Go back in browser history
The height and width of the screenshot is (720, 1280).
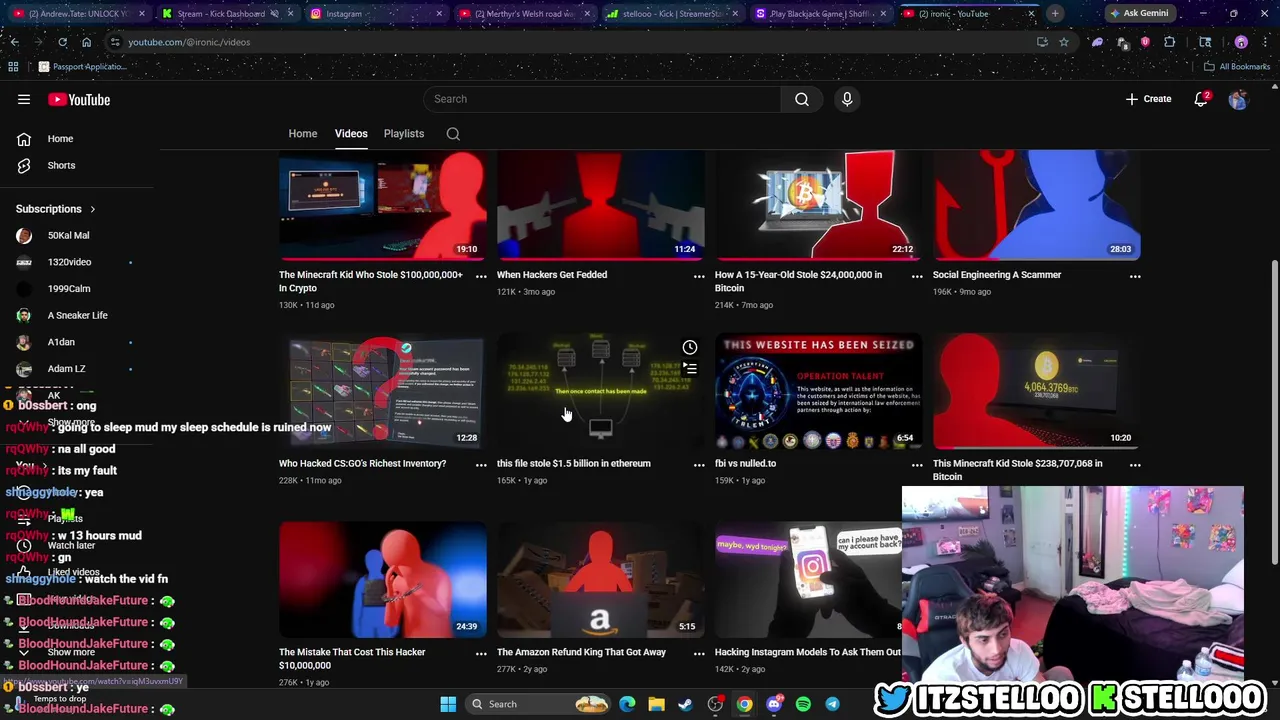click(x=14, y=42)
